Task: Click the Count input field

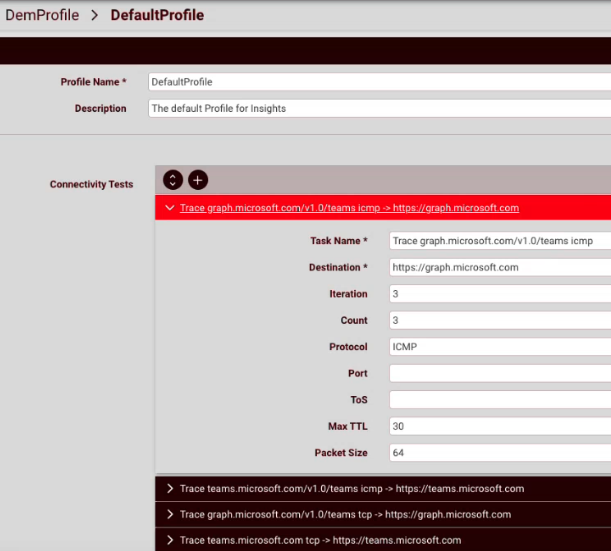Action: [x=499, y=321]
